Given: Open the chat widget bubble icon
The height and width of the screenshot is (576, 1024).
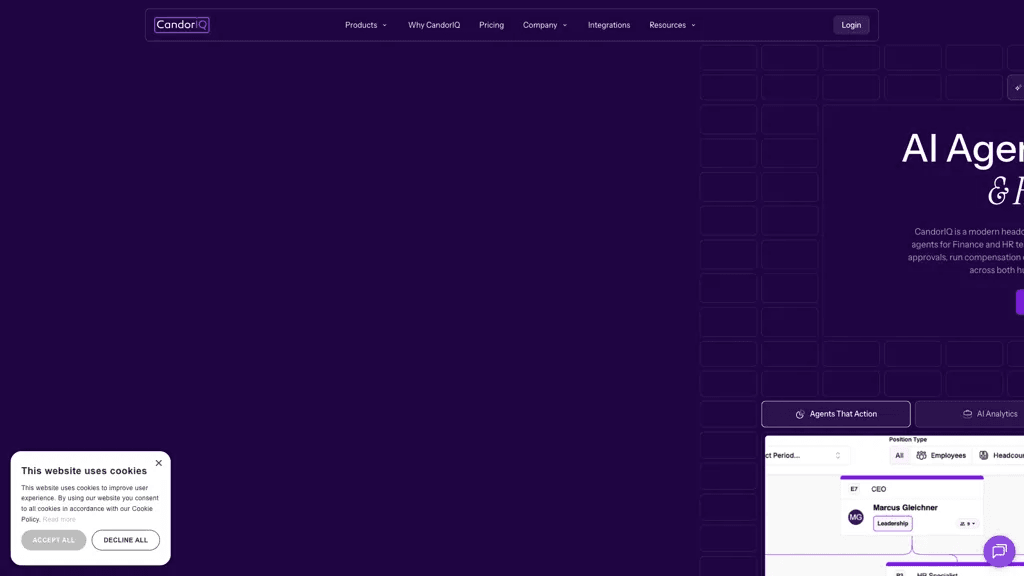Looking at the screenshot, I should pyautogui.click(x=999, y=551).
